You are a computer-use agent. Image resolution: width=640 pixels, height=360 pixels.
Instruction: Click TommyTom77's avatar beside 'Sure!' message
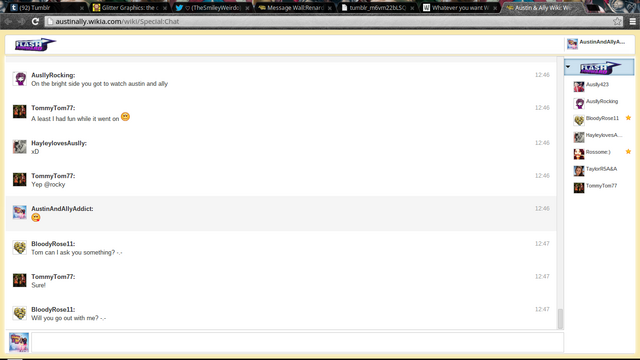19,280
